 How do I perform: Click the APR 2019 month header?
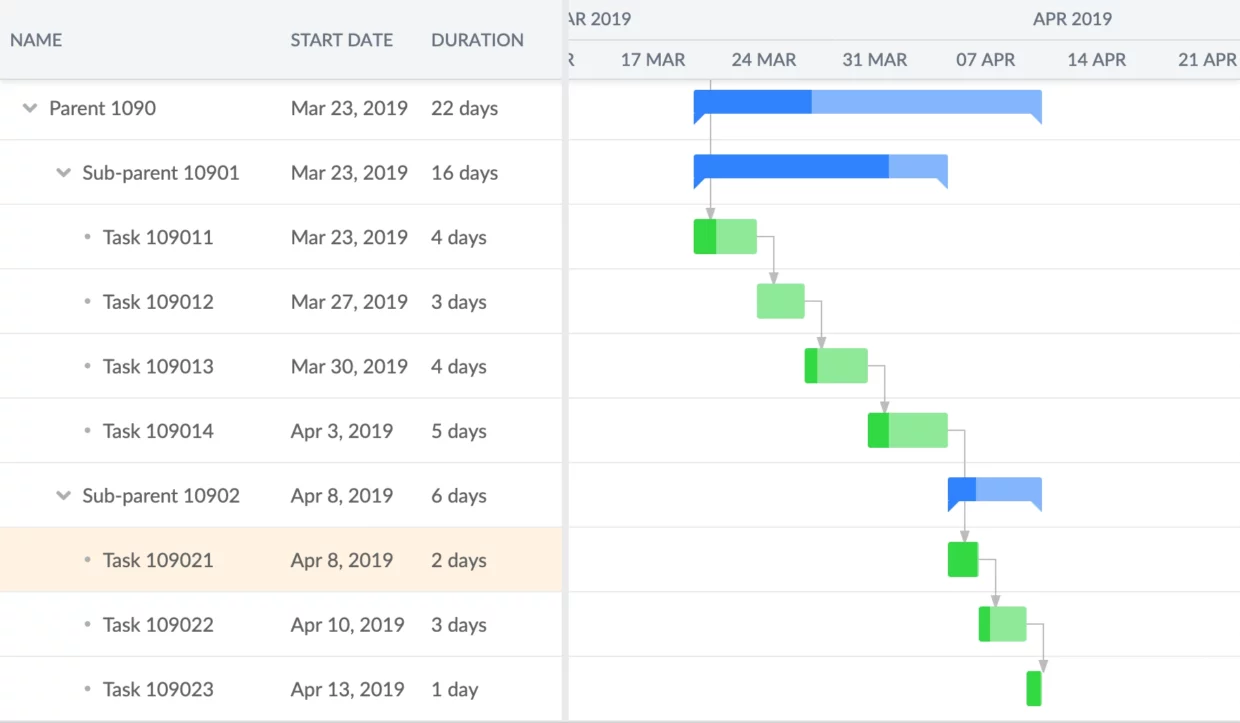tap(1073, 19)
